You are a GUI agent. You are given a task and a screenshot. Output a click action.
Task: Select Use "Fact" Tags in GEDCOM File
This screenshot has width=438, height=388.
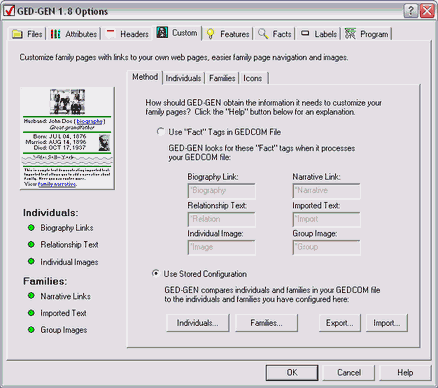coord(219,132)
